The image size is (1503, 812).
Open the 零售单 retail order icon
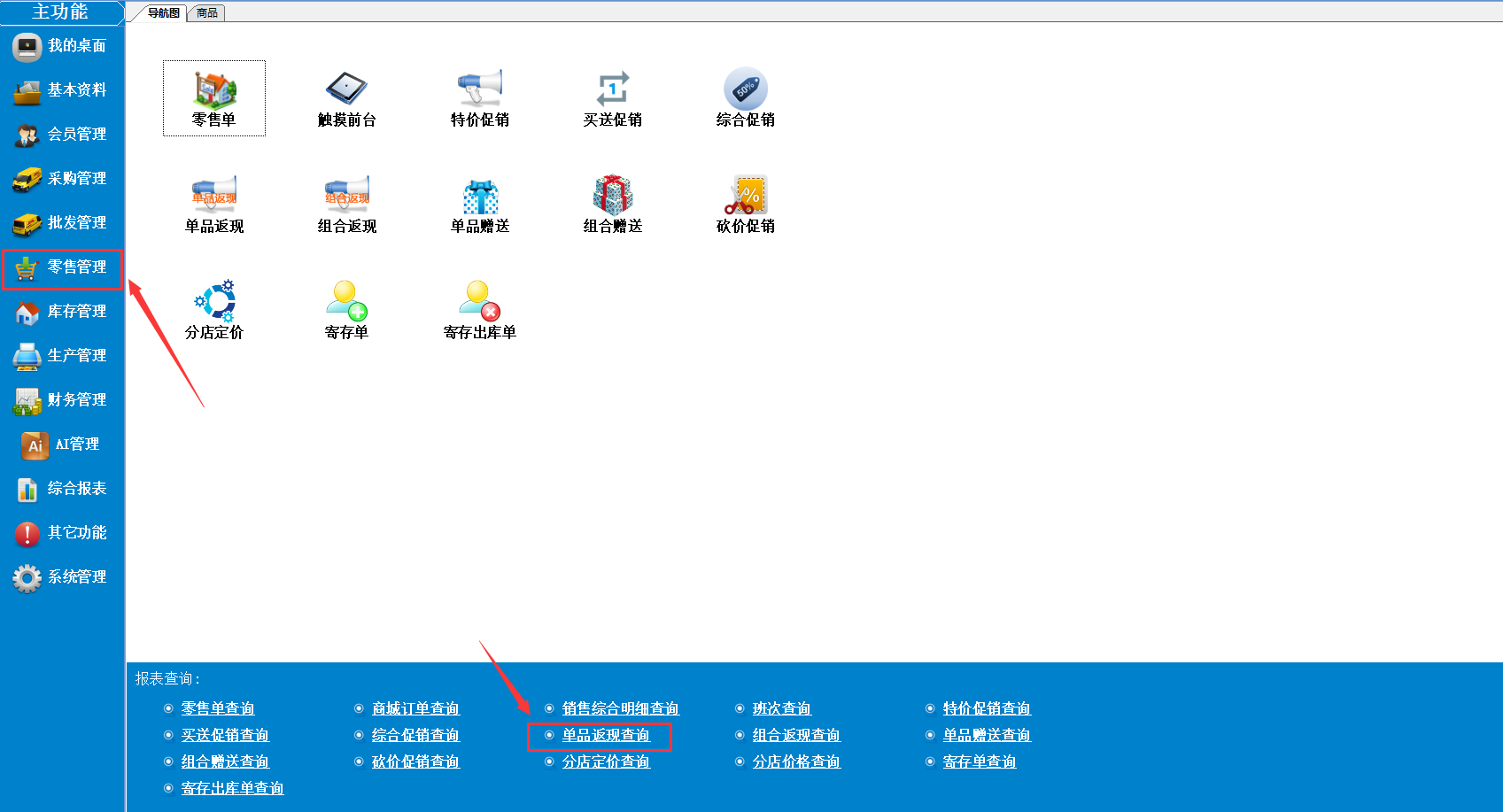pos(214,98)
